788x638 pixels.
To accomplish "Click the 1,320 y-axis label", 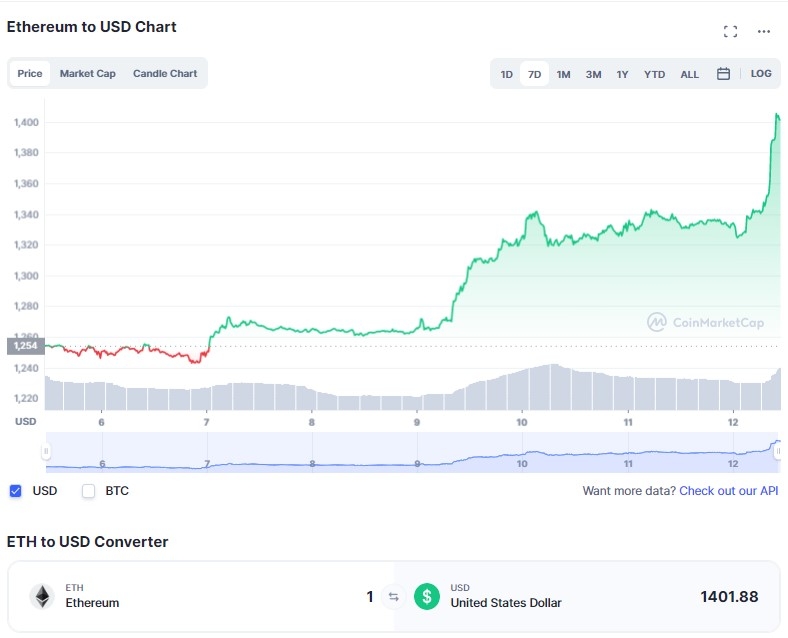I will pyautogui.click(x=26, y=245).
